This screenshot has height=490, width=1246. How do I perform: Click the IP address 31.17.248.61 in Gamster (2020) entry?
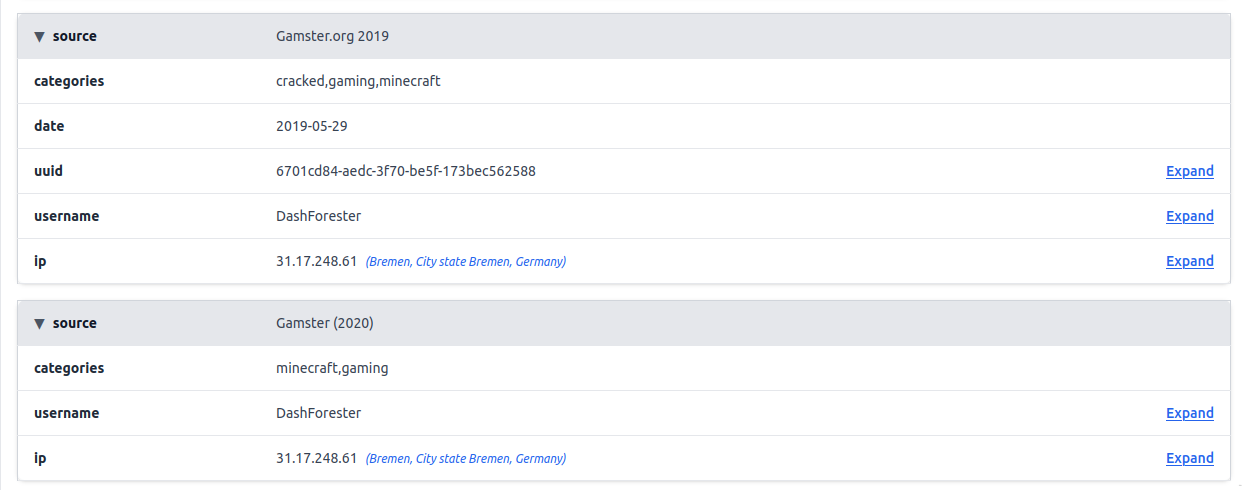coord(316,458)
